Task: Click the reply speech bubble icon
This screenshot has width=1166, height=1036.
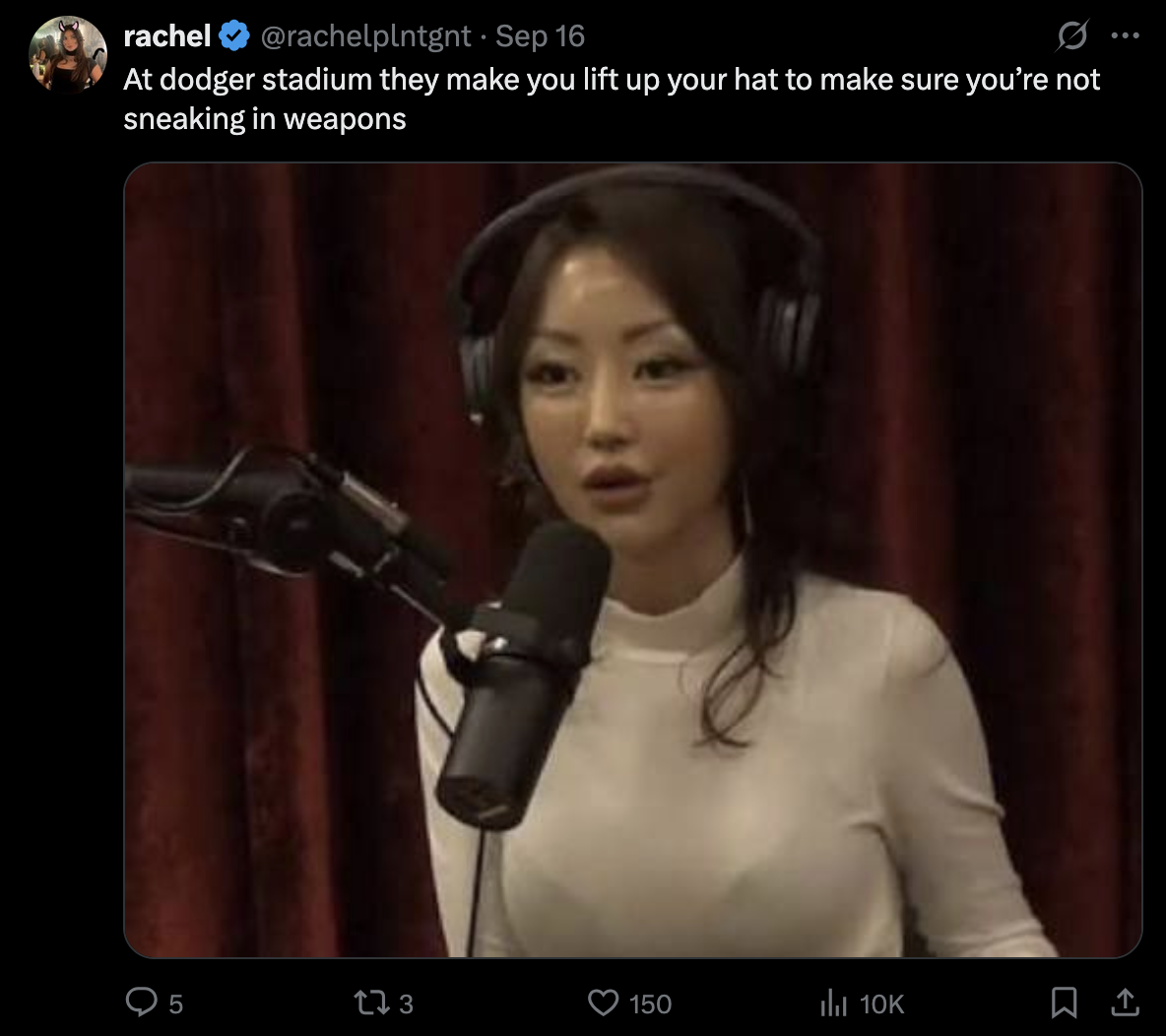Action: coord(141,1002)
